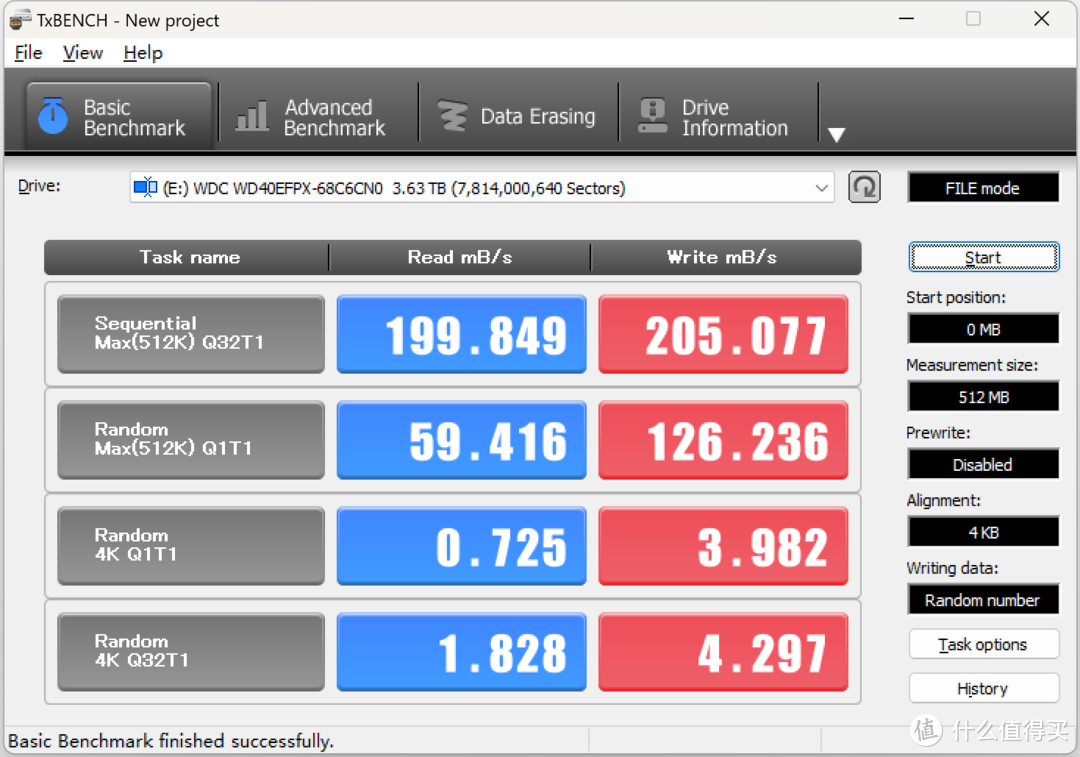The image size is (1080, 757).
Task: Change the Measurement size 512 MB field
Action: tap(983, 397)
